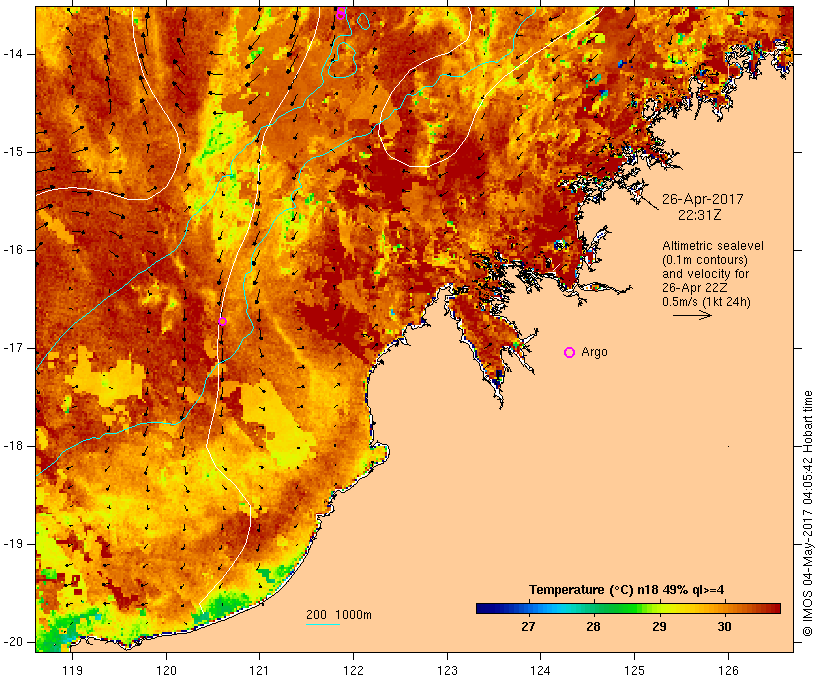The image size is (820, 680).
Task: Click the magenta Argo legend circle
Action: click(x=570, y=353)
